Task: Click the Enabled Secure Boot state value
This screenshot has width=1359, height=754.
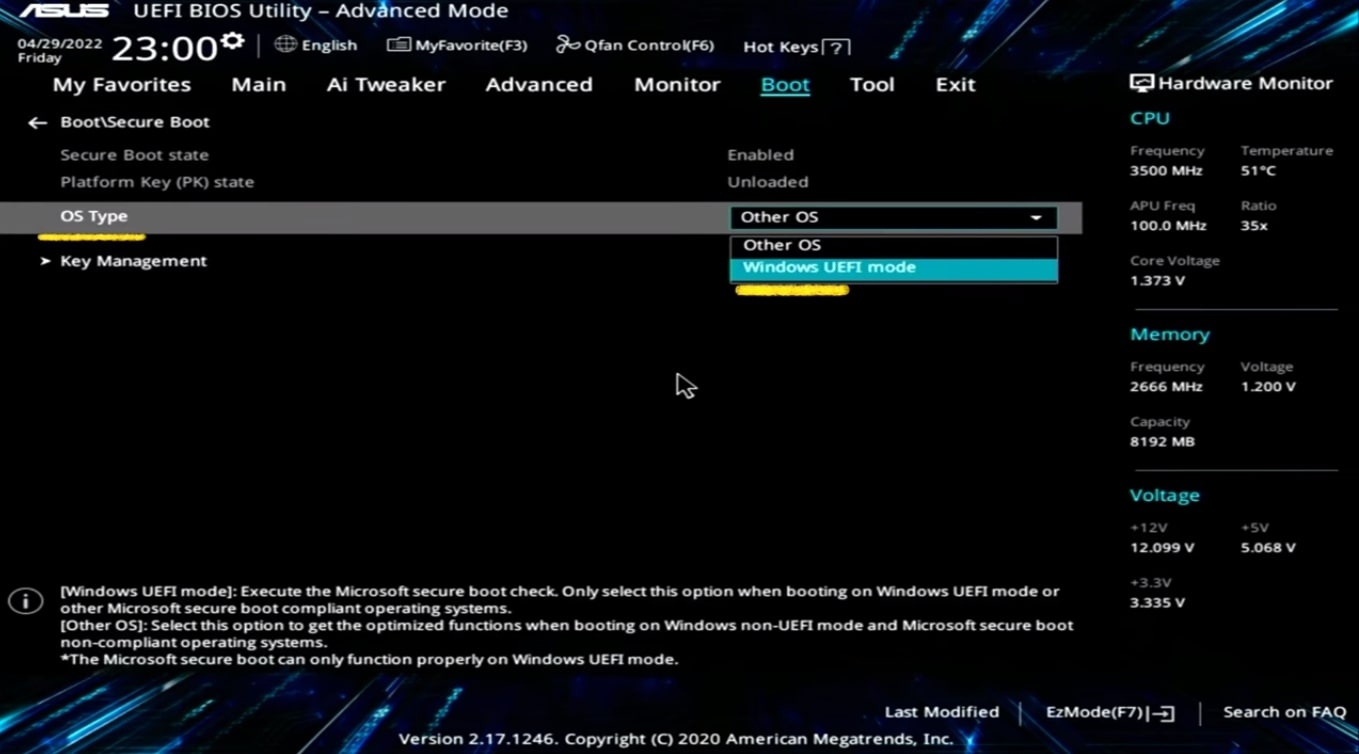Action: (761, 155)
